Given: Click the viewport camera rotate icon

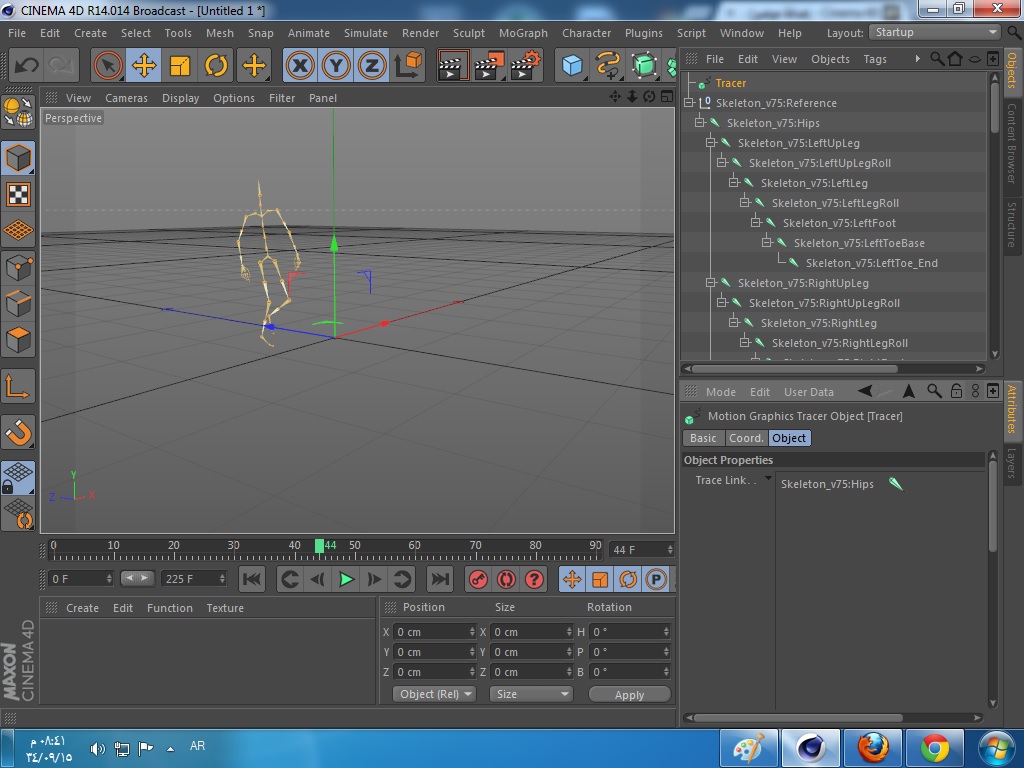Looking at the screenshot, I should (649, 97).
